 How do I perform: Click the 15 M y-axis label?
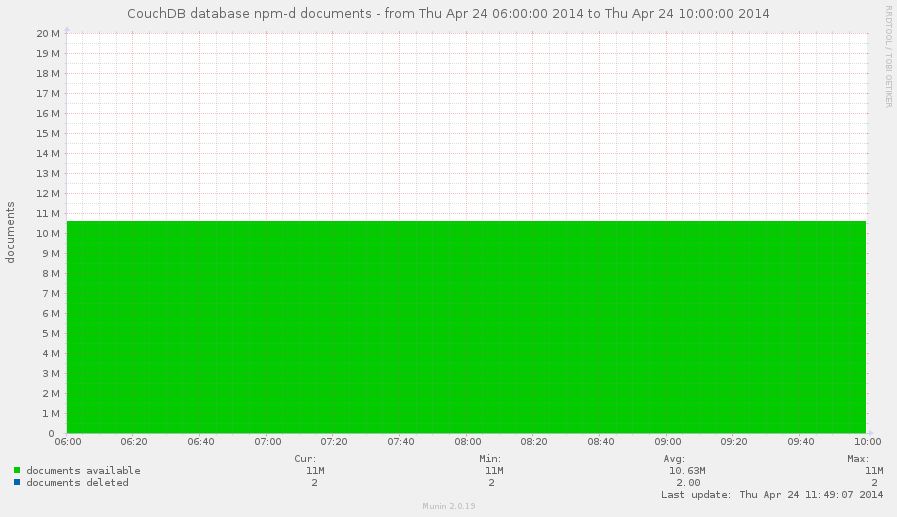(x=48, y=133)
